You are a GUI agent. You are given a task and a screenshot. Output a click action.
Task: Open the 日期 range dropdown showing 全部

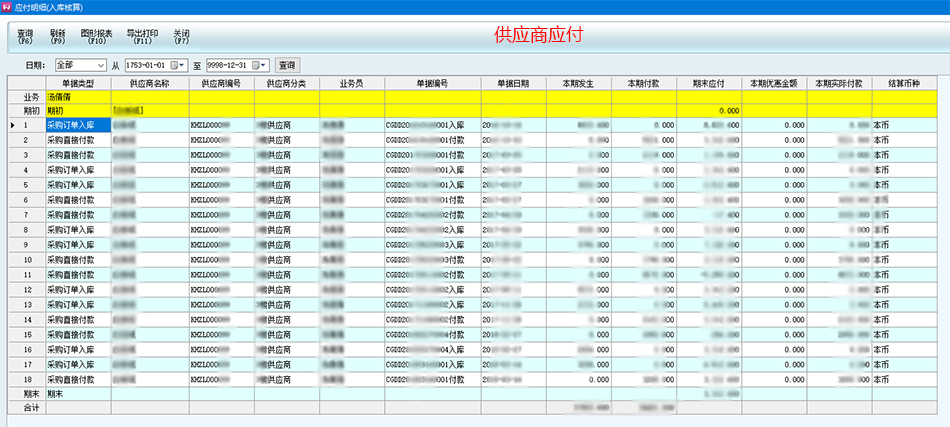pyautogui.click(x=101, y=65)
